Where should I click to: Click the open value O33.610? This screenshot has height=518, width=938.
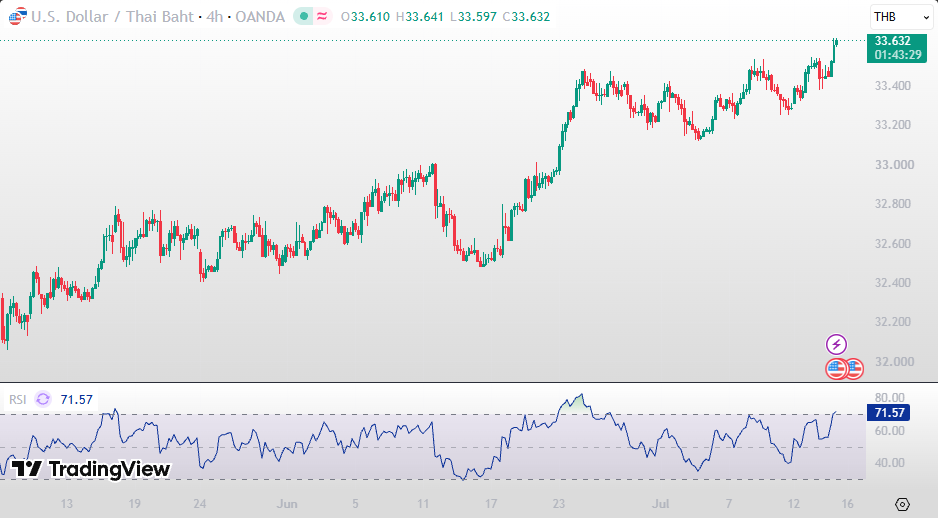click(365, 17)
